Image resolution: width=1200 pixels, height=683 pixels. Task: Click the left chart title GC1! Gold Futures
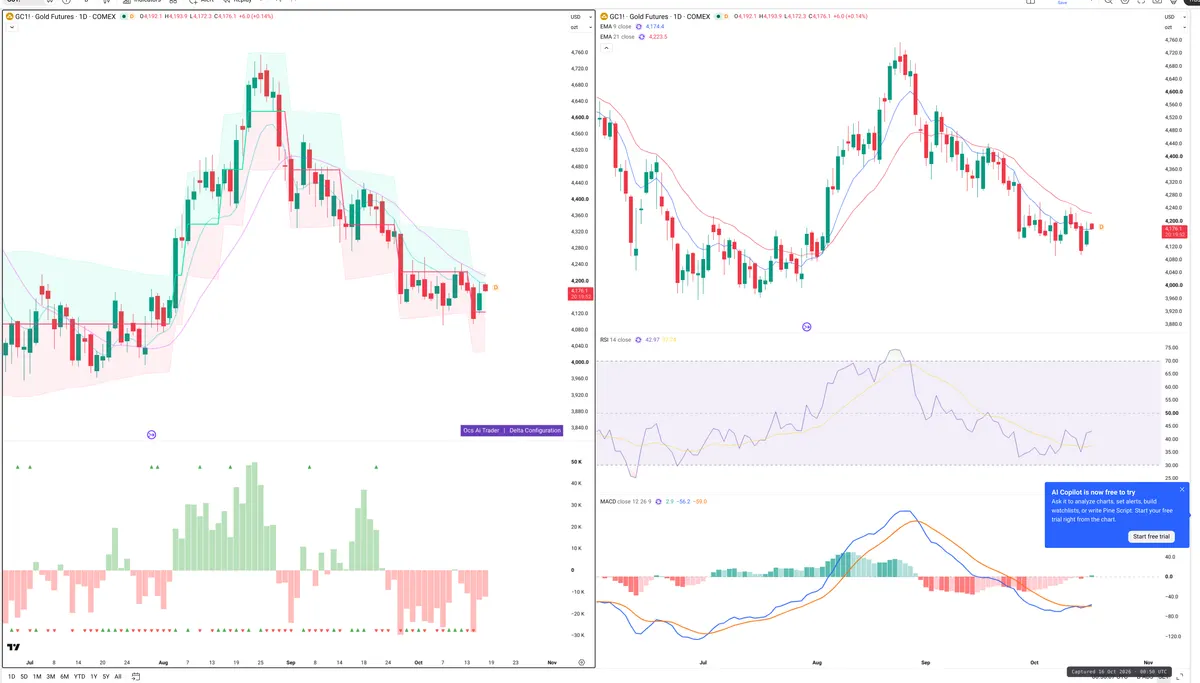point(63,16)
